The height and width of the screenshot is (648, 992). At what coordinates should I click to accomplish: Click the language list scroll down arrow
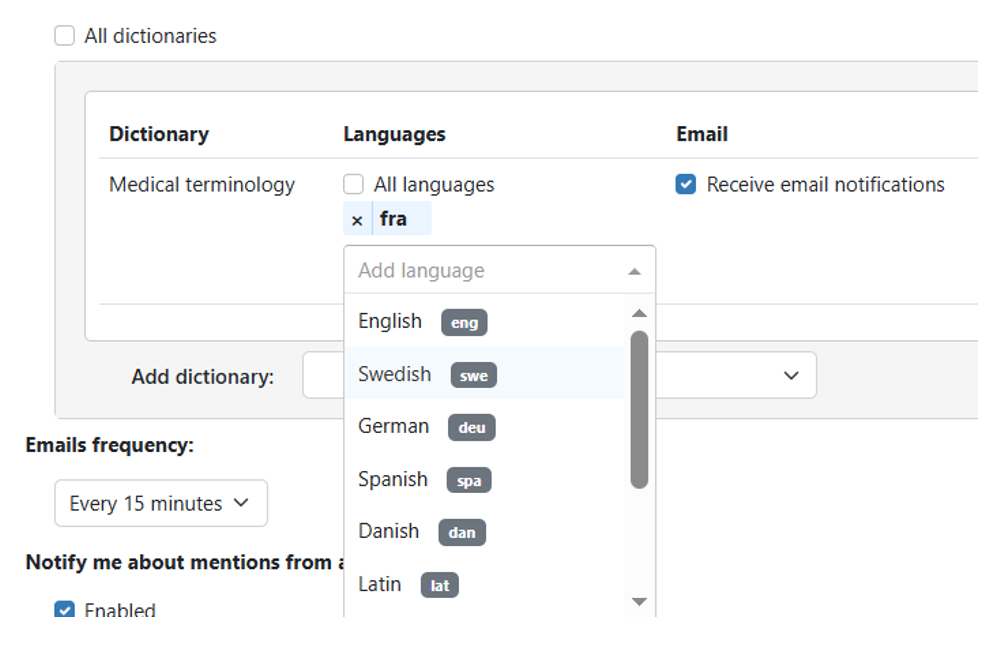(x=640, y=601)
